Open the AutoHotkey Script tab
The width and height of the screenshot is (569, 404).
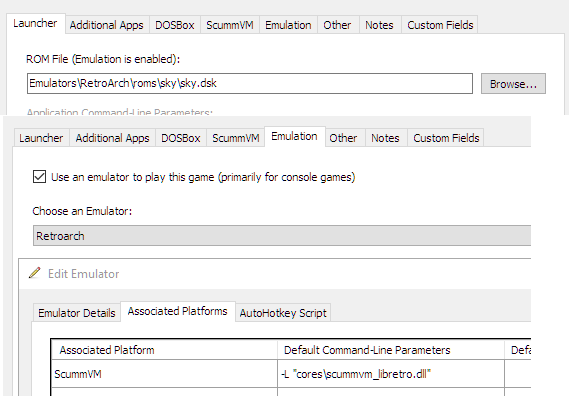pyautogui.click(x=283, y=313)
